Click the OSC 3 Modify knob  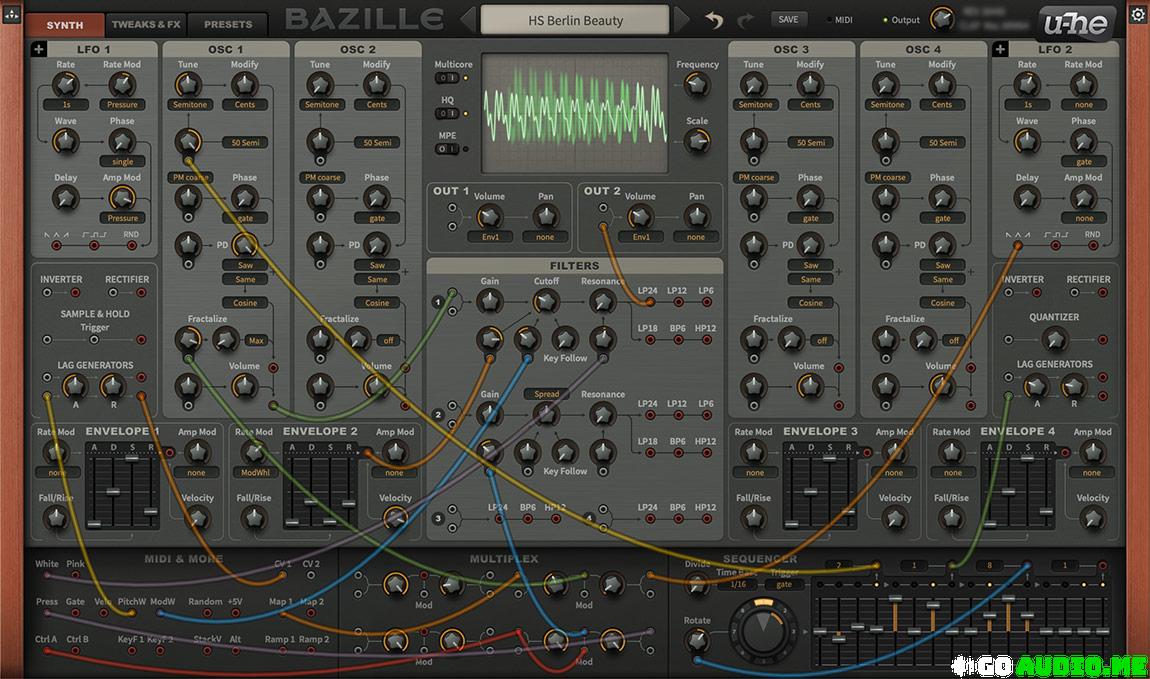[810, 85]
